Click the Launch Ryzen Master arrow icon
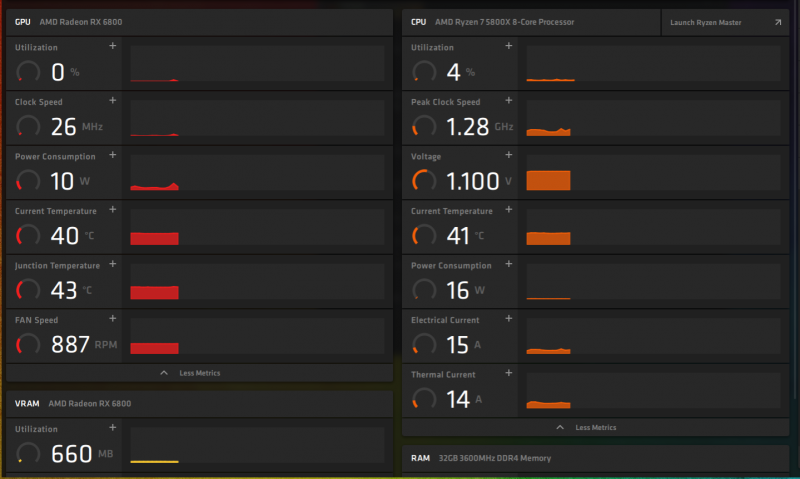Screen dimensions: 800x479 pos(778,22)
